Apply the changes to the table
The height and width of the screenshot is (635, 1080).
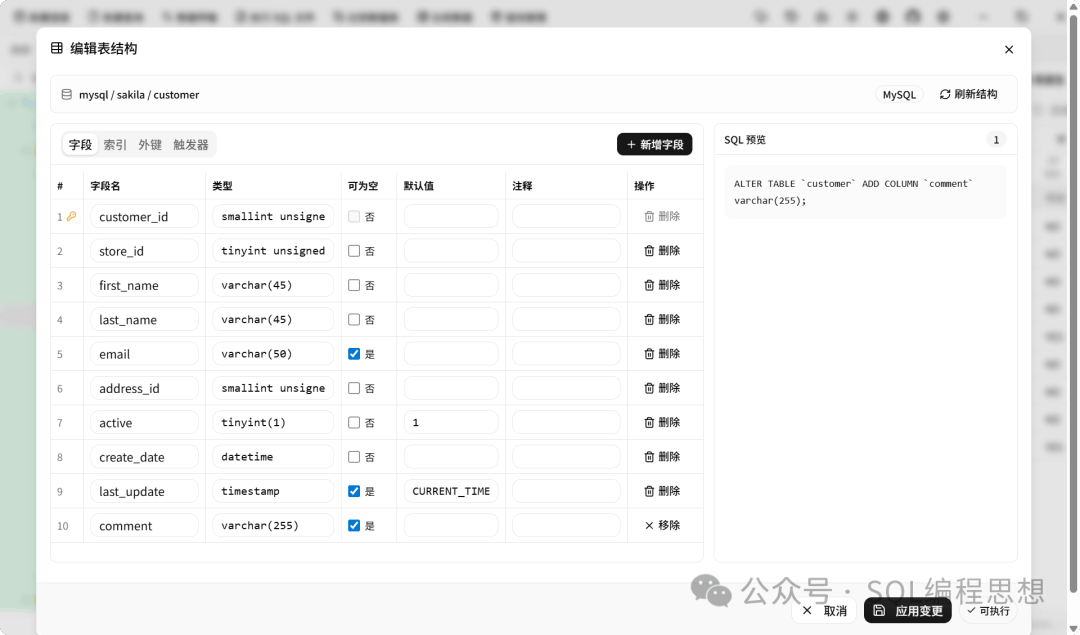tap(908, 610)
